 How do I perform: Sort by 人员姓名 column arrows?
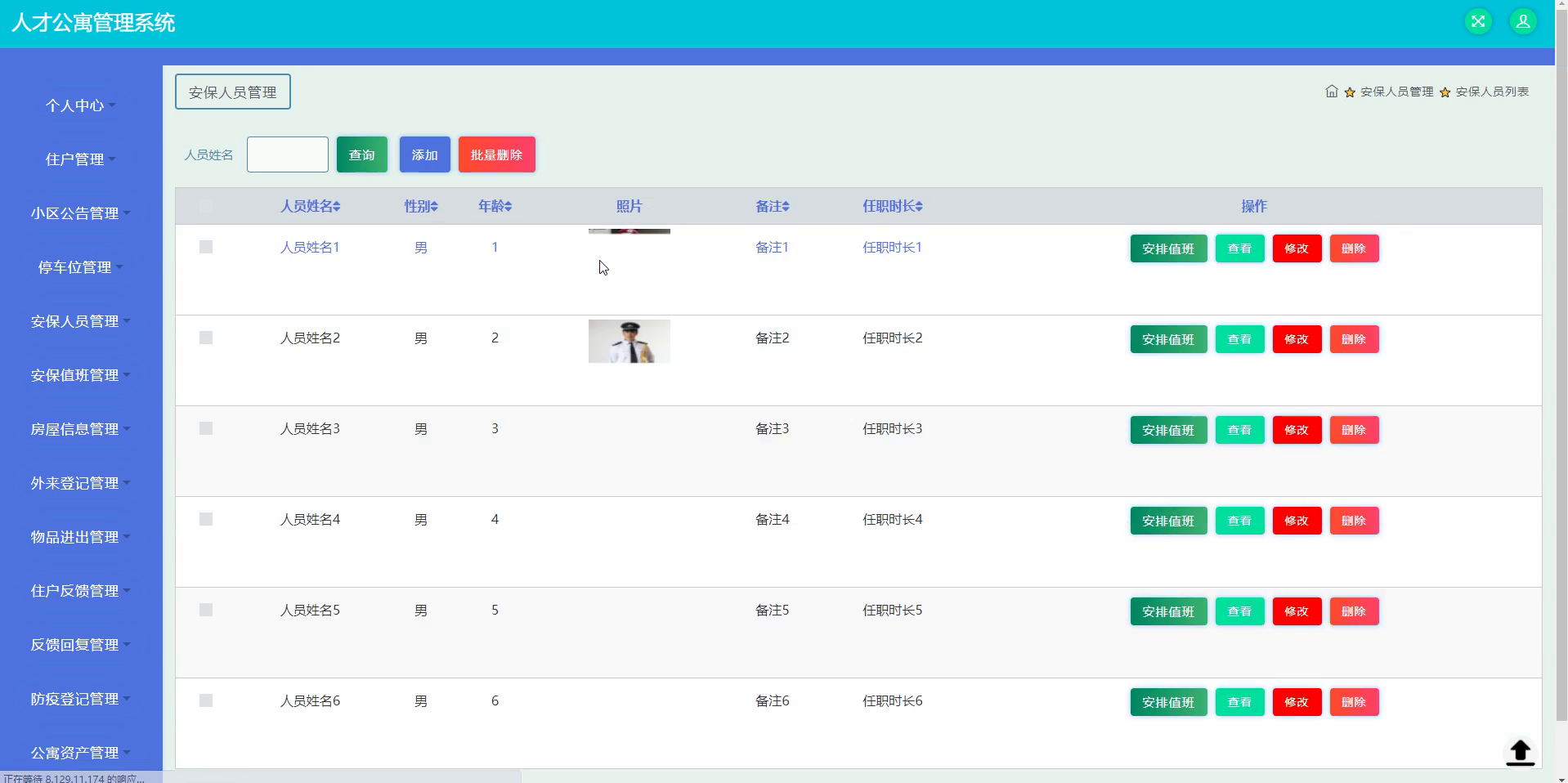337,207
